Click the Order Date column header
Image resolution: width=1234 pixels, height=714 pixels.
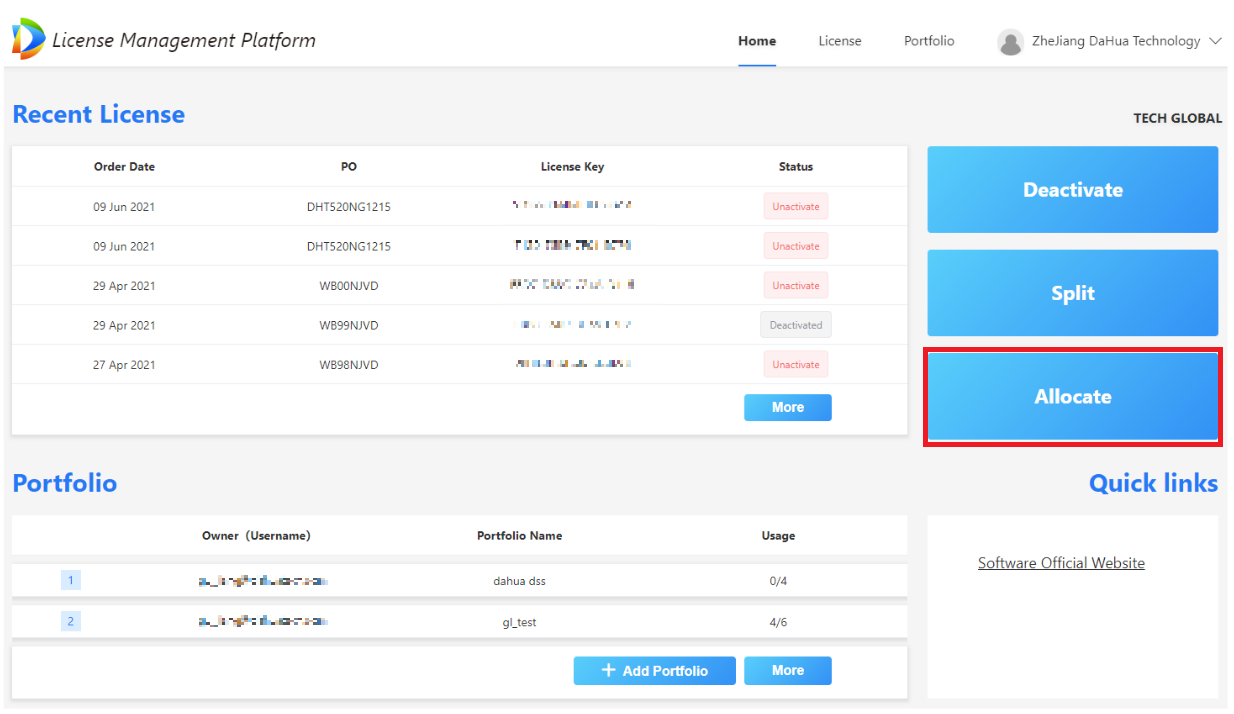[x=125, y=167]
